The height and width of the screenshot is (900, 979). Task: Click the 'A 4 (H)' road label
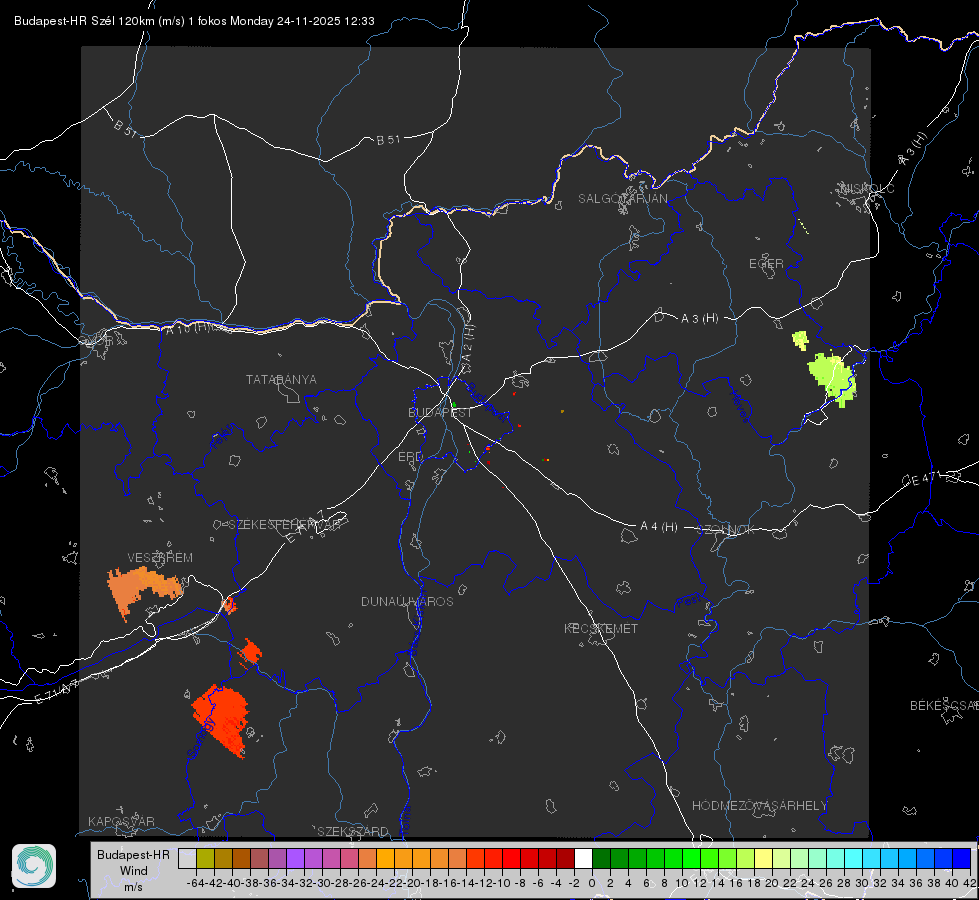click(x=659, y=527)
